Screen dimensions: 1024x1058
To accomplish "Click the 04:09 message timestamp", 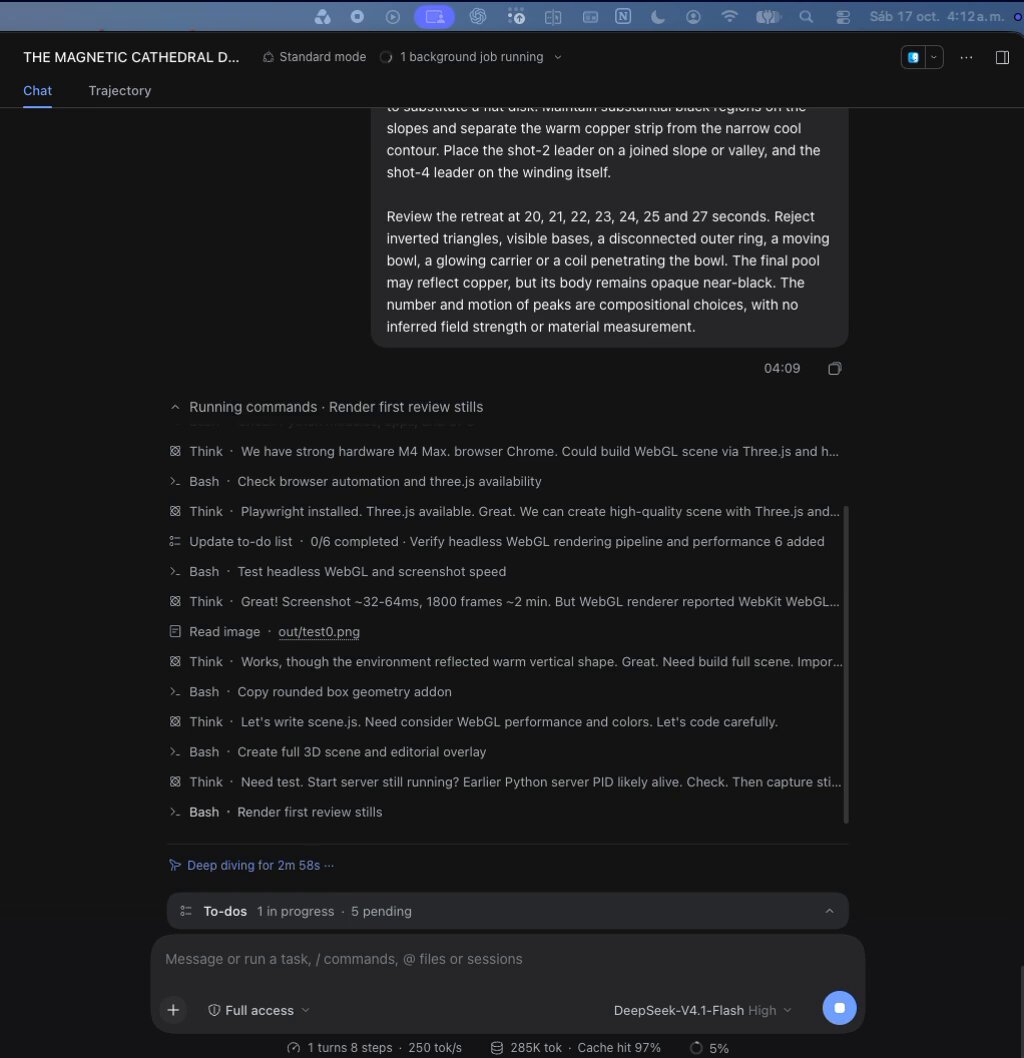I will [782, 368].
